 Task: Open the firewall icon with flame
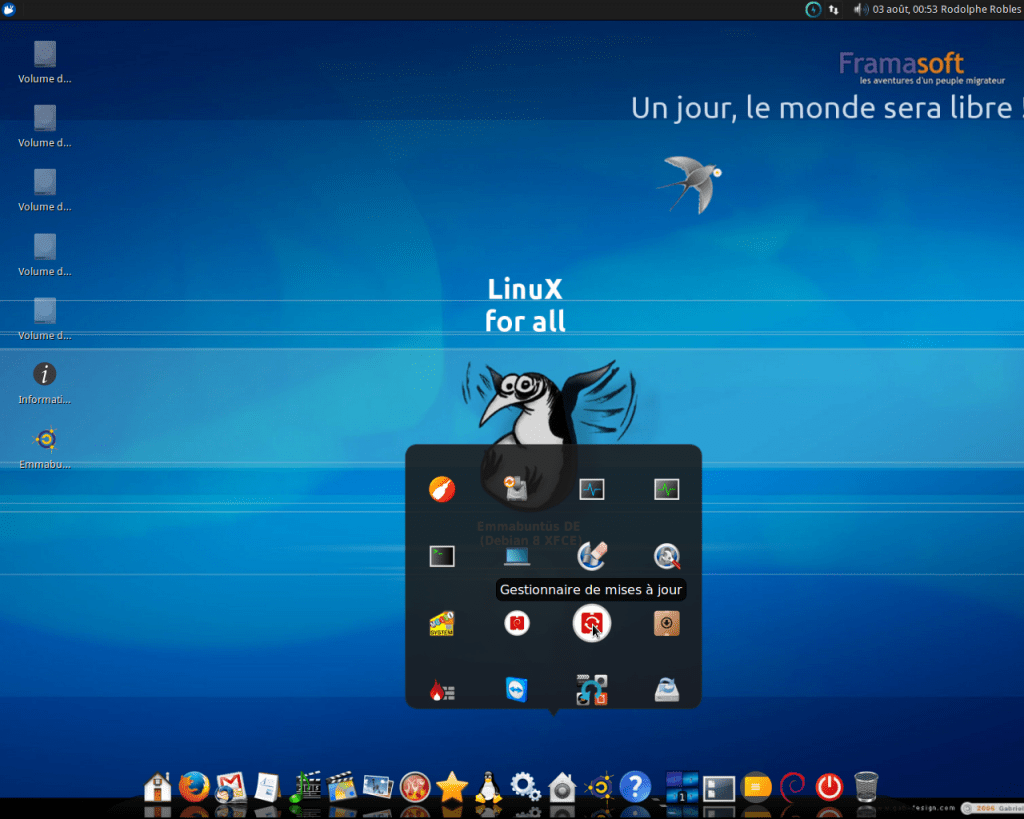[x=442, y=690]
